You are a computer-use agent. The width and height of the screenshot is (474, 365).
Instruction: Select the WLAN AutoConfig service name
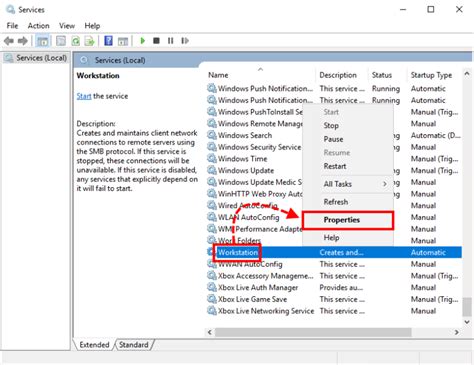[249, 217]
